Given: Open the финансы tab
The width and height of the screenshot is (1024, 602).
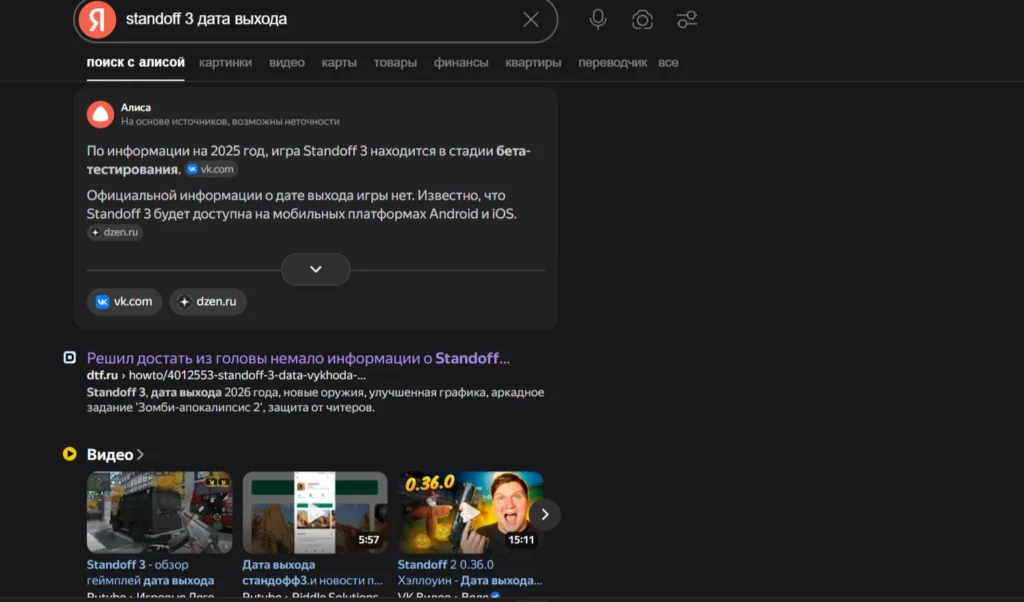Looking at the screenshot, I should tap(461, 62).
